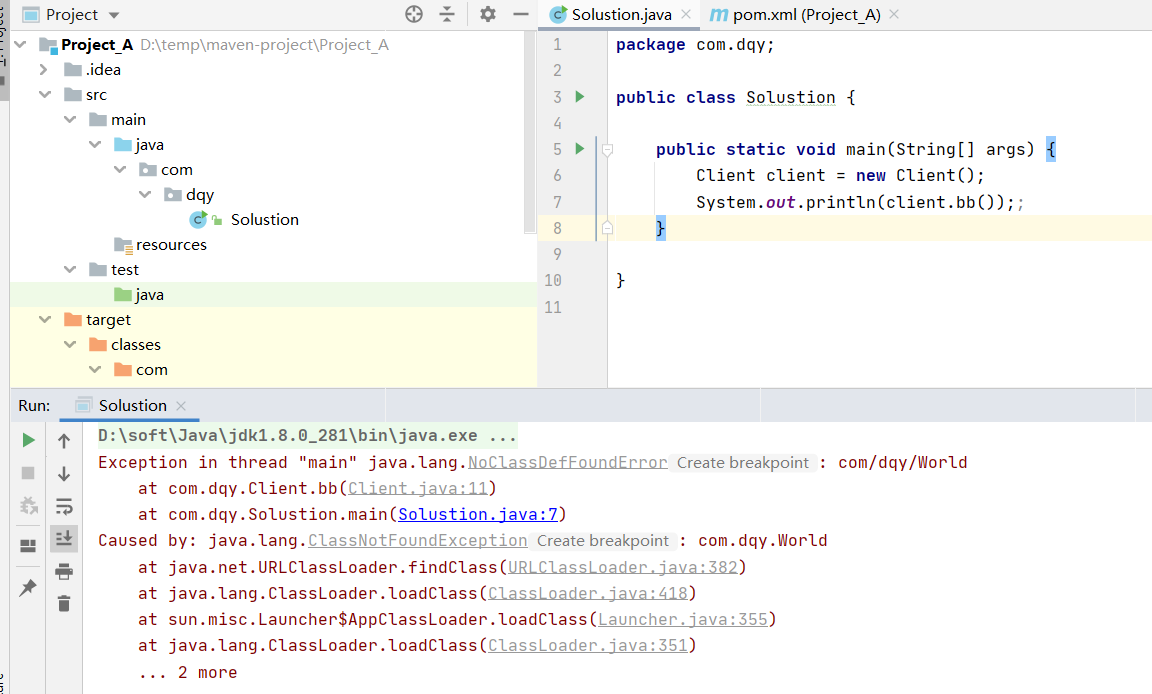Collapse the dqy package
The width and height of the screenshot is (1152, 694).
[x=145, y=195]
